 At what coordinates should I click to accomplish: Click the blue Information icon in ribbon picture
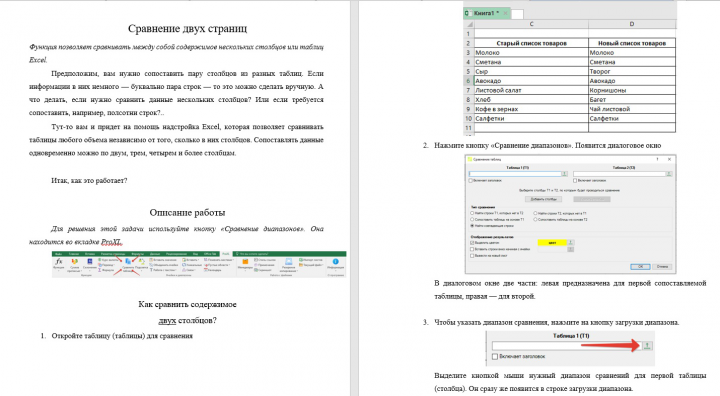click(x=335, y=261)
